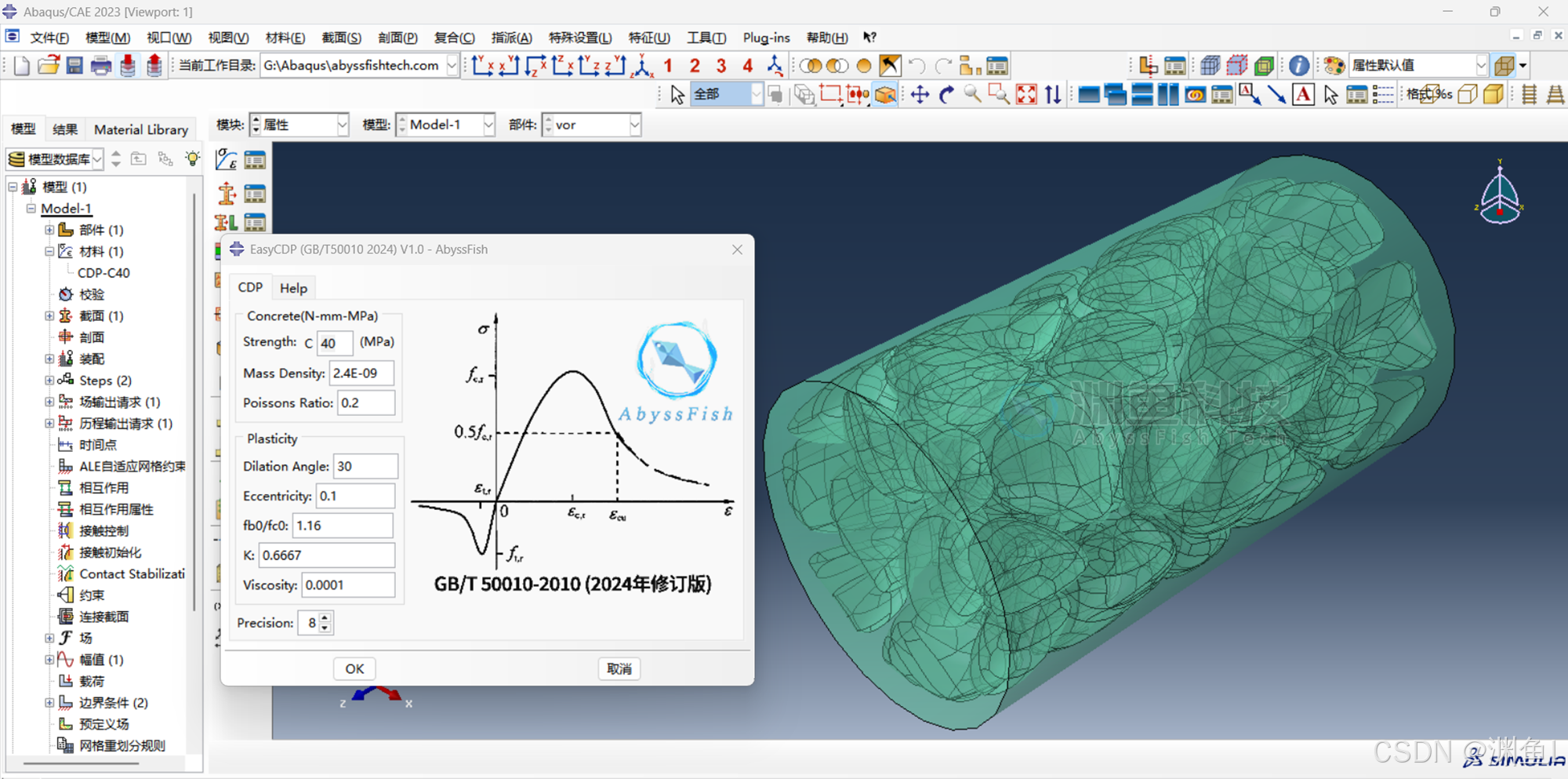
Task: Open the color code palette tool
Action: [x=1334, y=66]
